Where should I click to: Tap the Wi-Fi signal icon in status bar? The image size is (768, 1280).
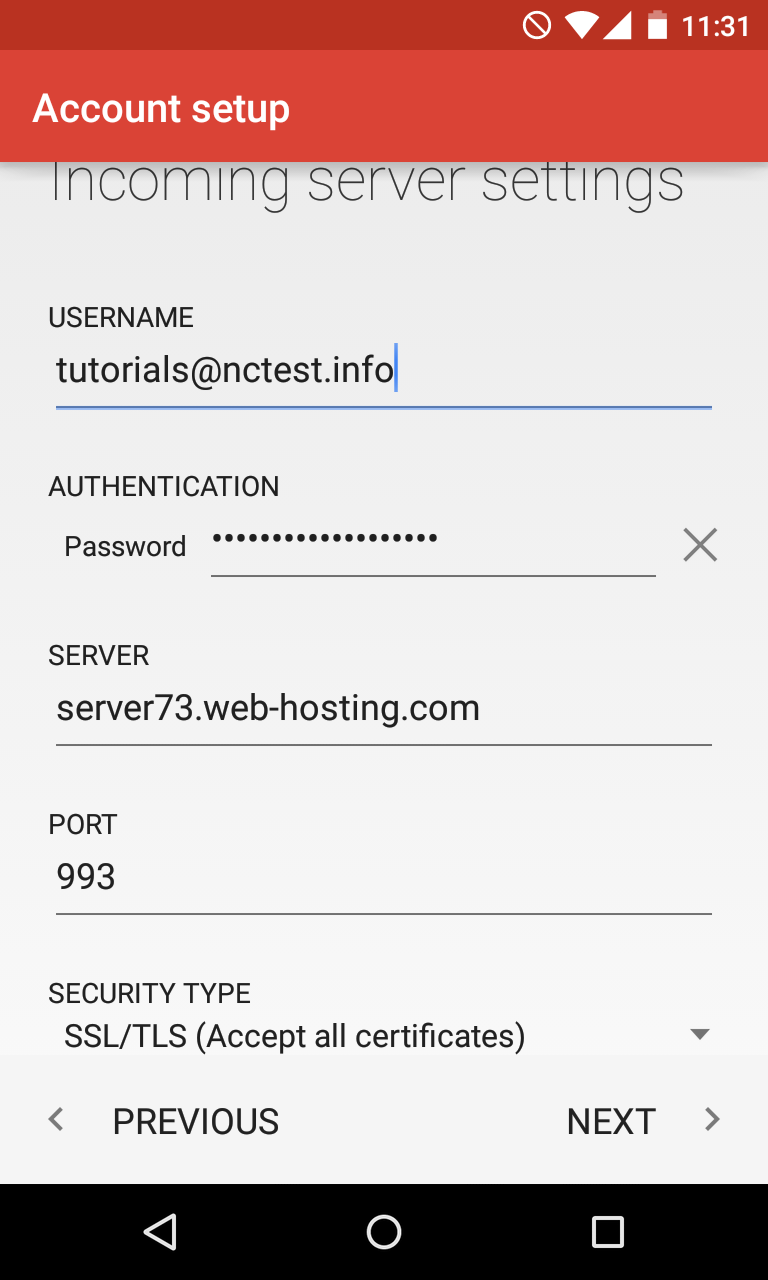coord(580,25)
